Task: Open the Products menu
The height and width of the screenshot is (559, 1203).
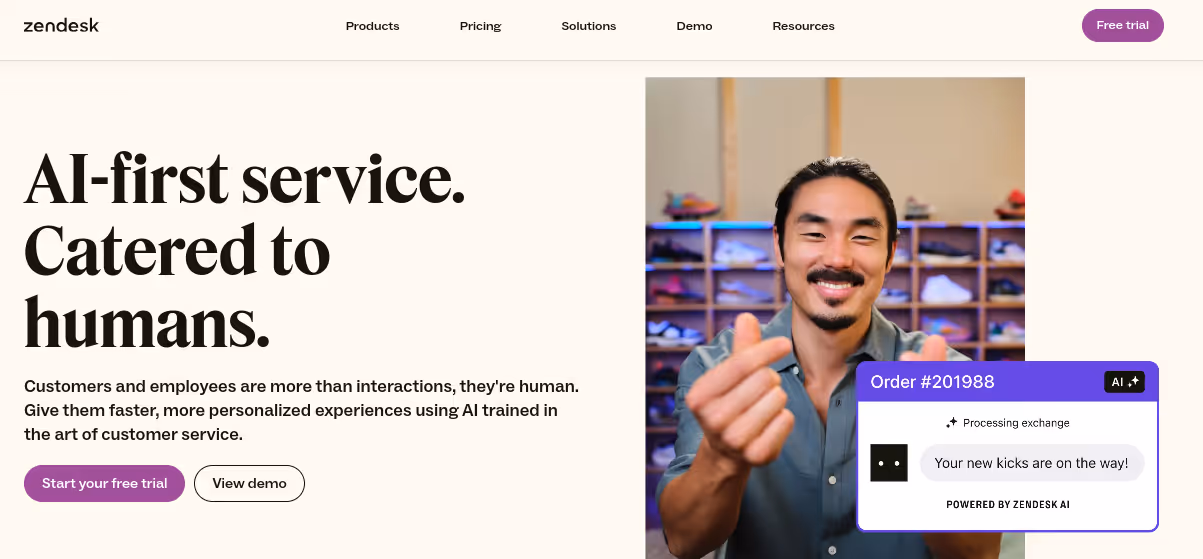Action: (x=372, y=26)
